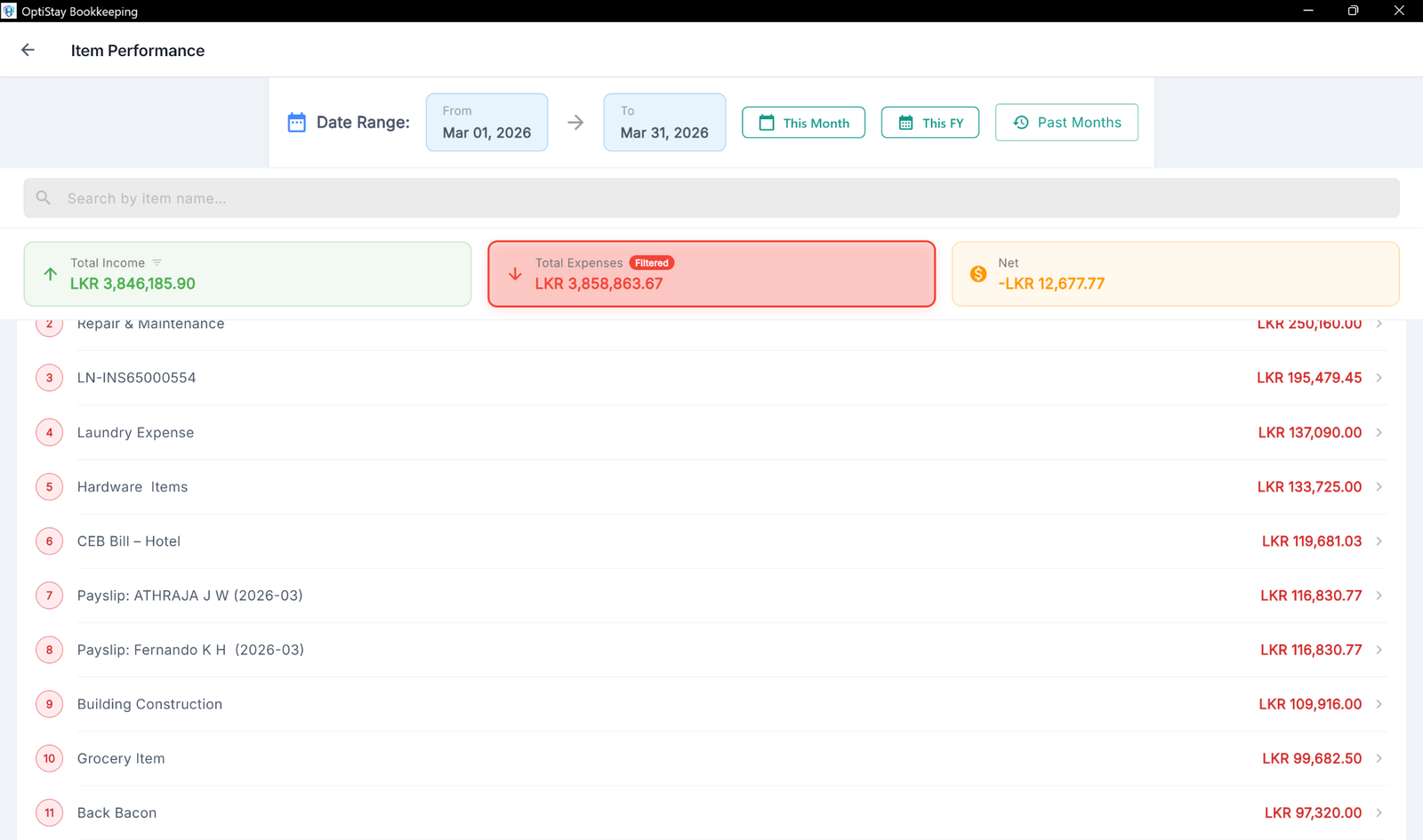The image size is (1423, 840).
Task: Click the search magnifier icon
Action: click(x=44, y=197)
